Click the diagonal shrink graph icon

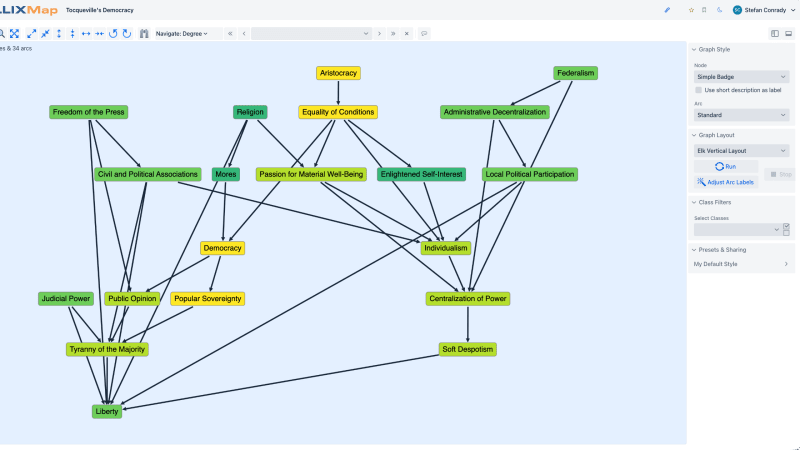click(x=45, y=34)
